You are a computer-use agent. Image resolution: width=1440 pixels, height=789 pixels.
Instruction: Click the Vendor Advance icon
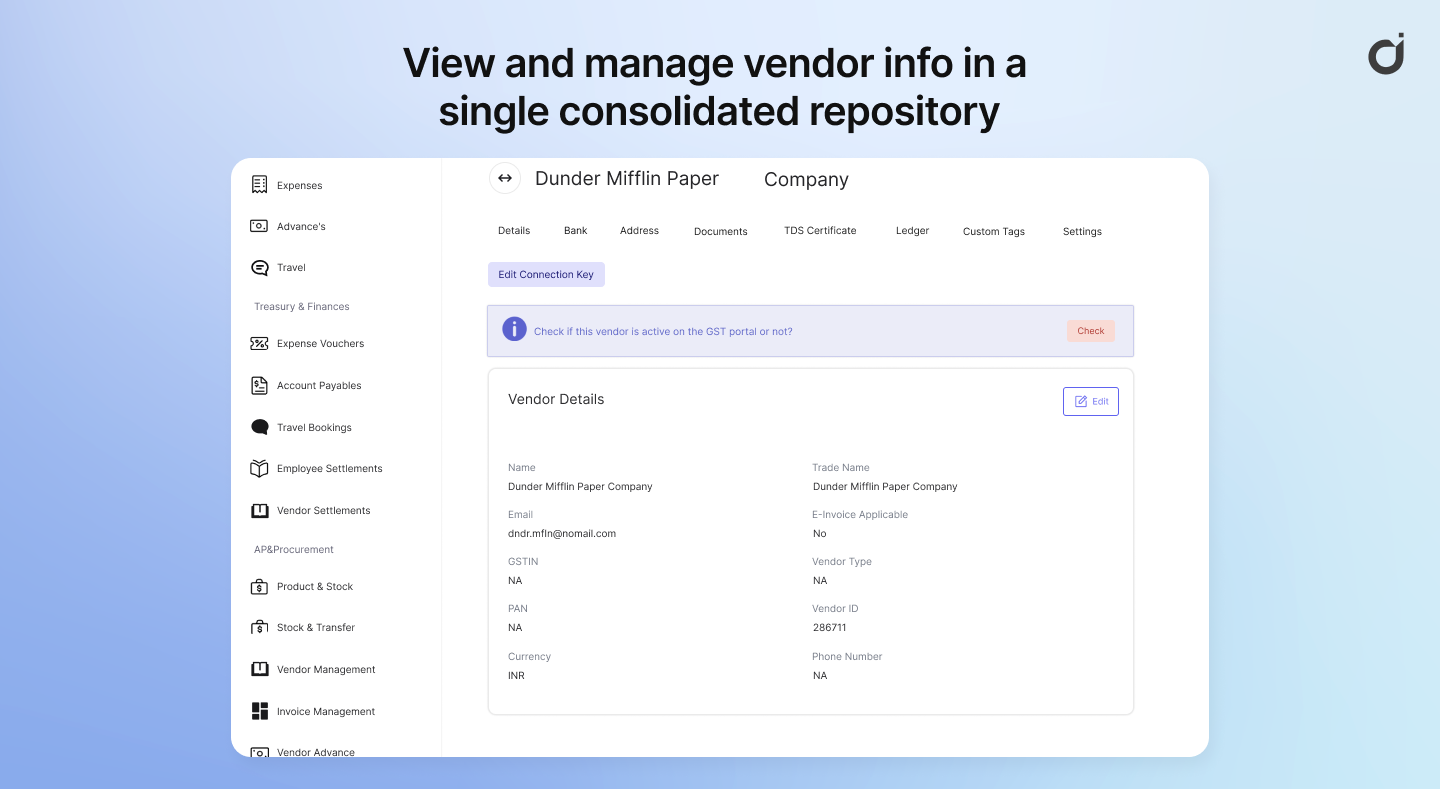(260, 752)
